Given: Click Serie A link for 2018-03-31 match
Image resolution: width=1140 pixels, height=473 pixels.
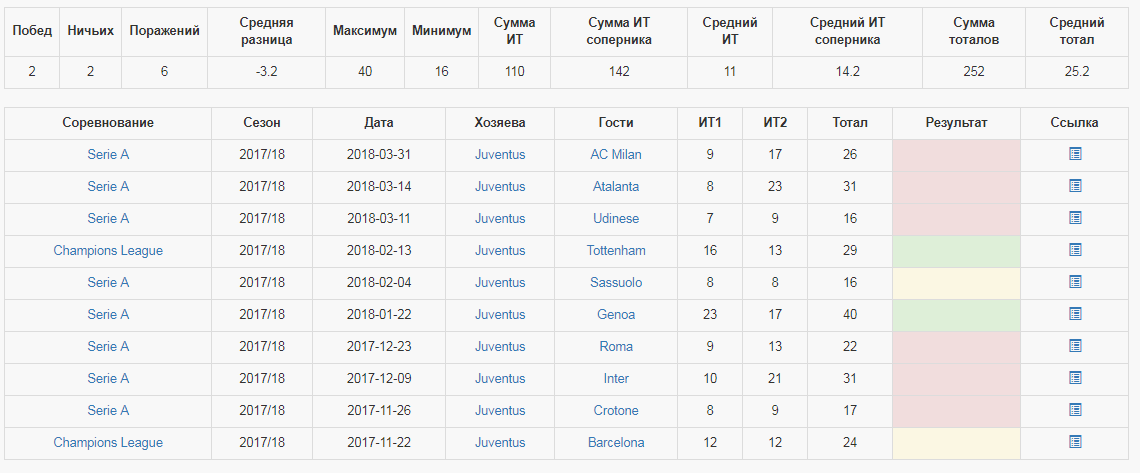Looking at the screenshot, I should coord(108,155).
